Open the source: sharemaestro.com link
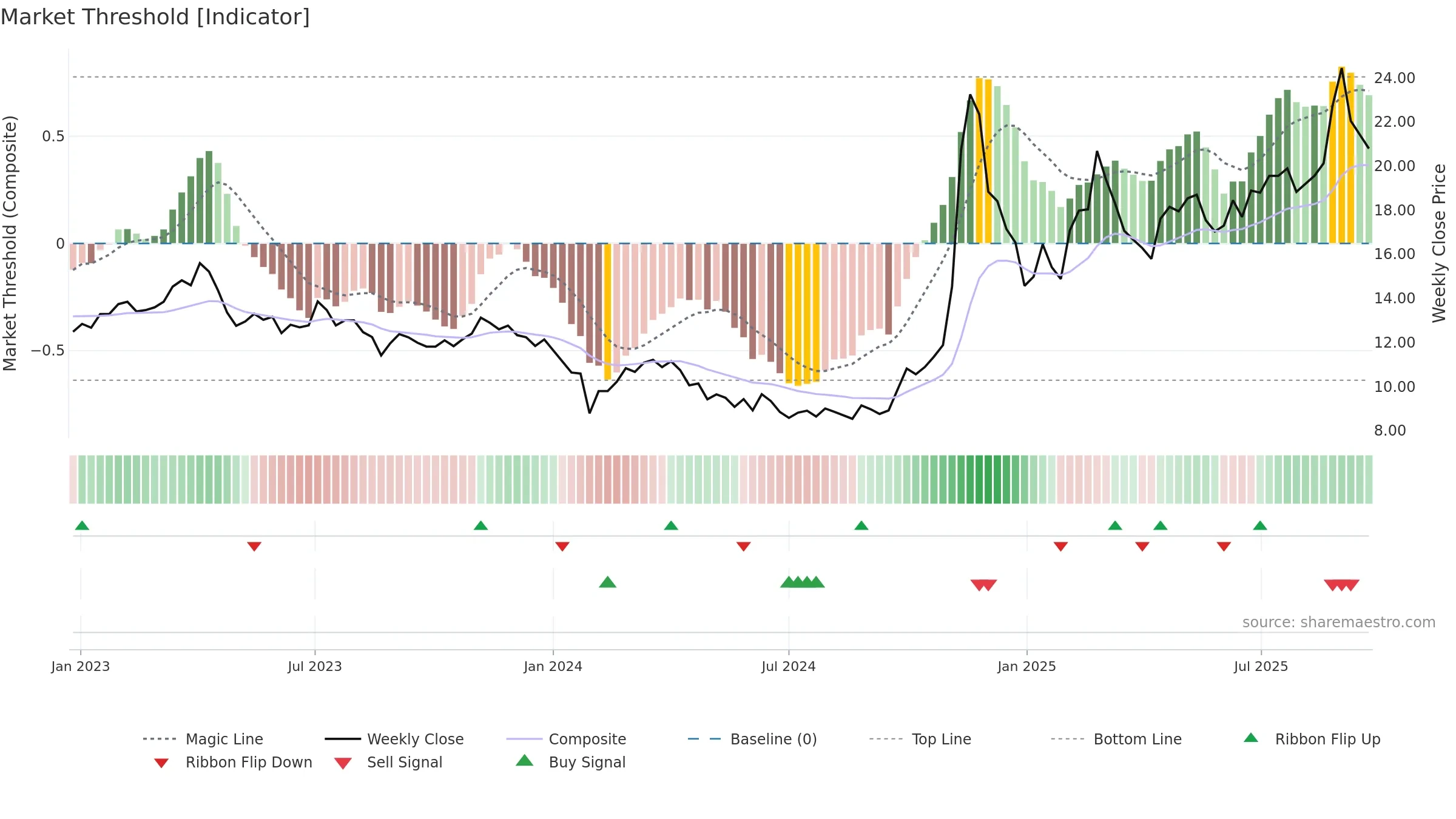 [x=1339, y=622]
